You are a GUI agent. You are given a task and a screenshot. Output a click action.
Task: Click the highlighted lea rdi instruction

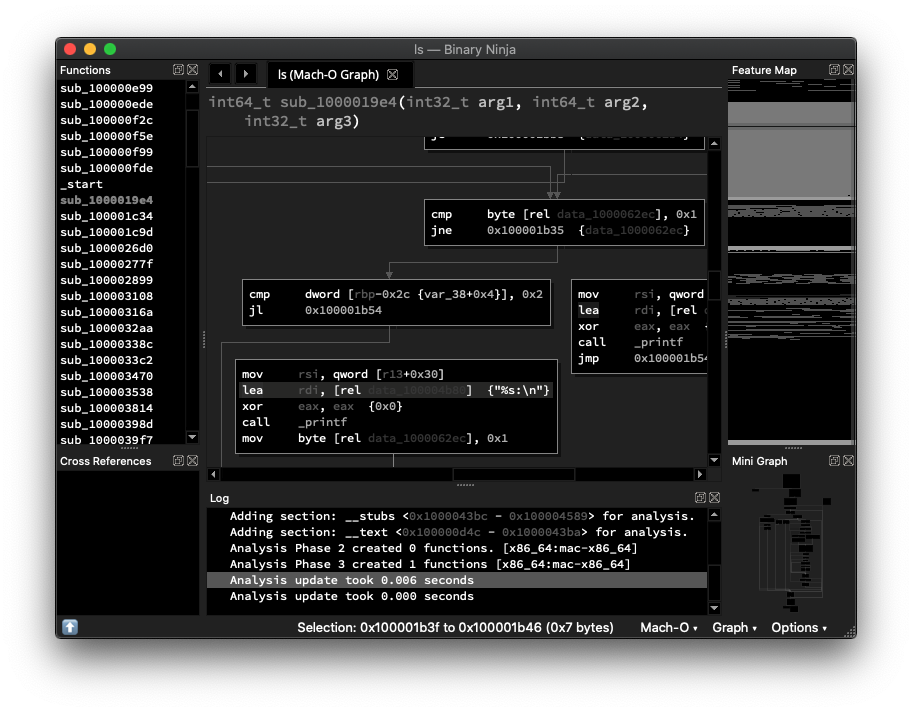click(x=396, y=390)
